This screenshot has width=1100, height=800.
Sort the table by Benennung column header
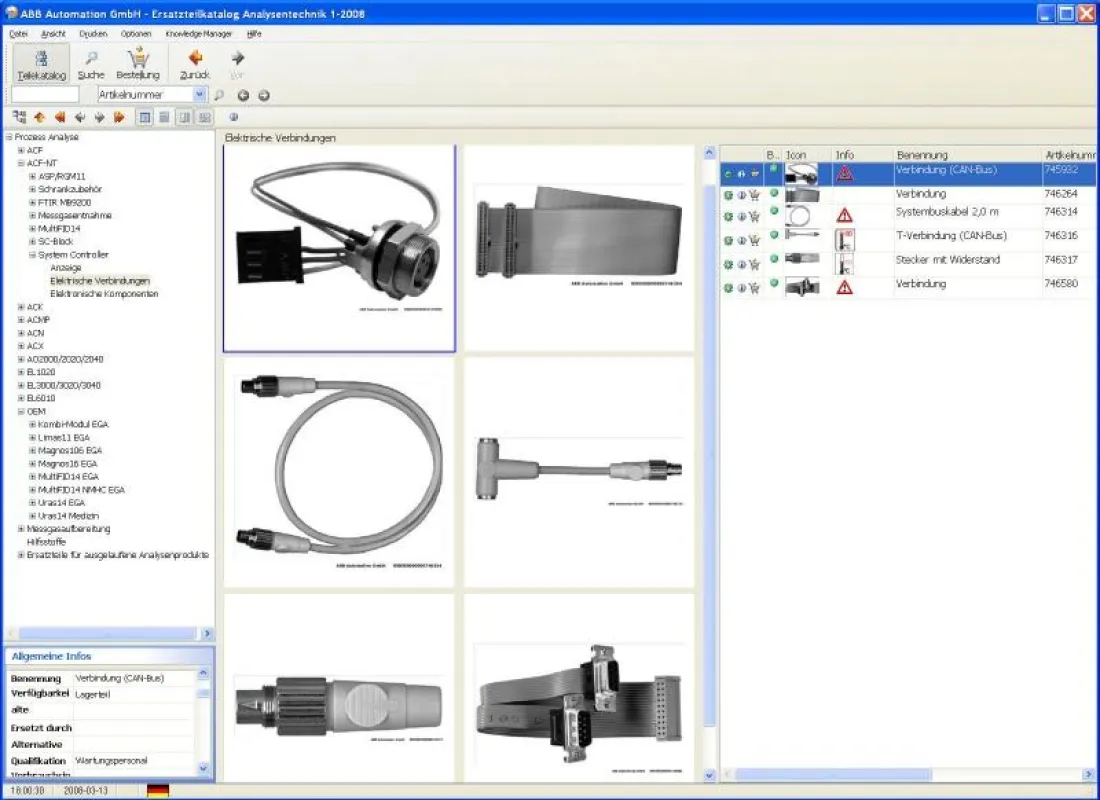967,154
